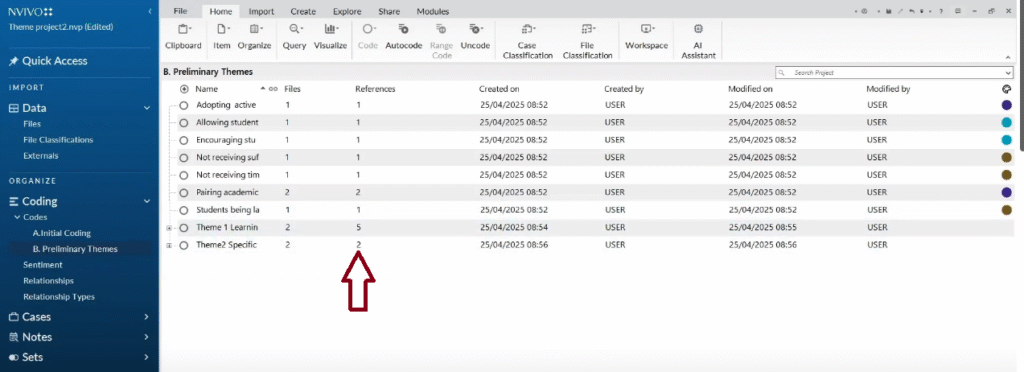This screenshot has height=372, width=1024.
Task: Expand the Theme2 Specific node
Action: (x=169, y=245)
